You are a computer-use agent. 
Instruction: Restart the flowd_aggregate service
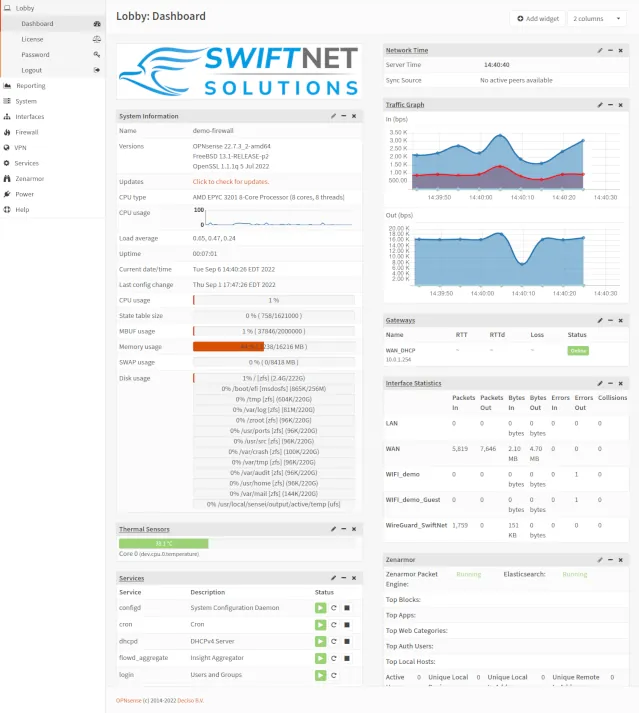[334, 658]
